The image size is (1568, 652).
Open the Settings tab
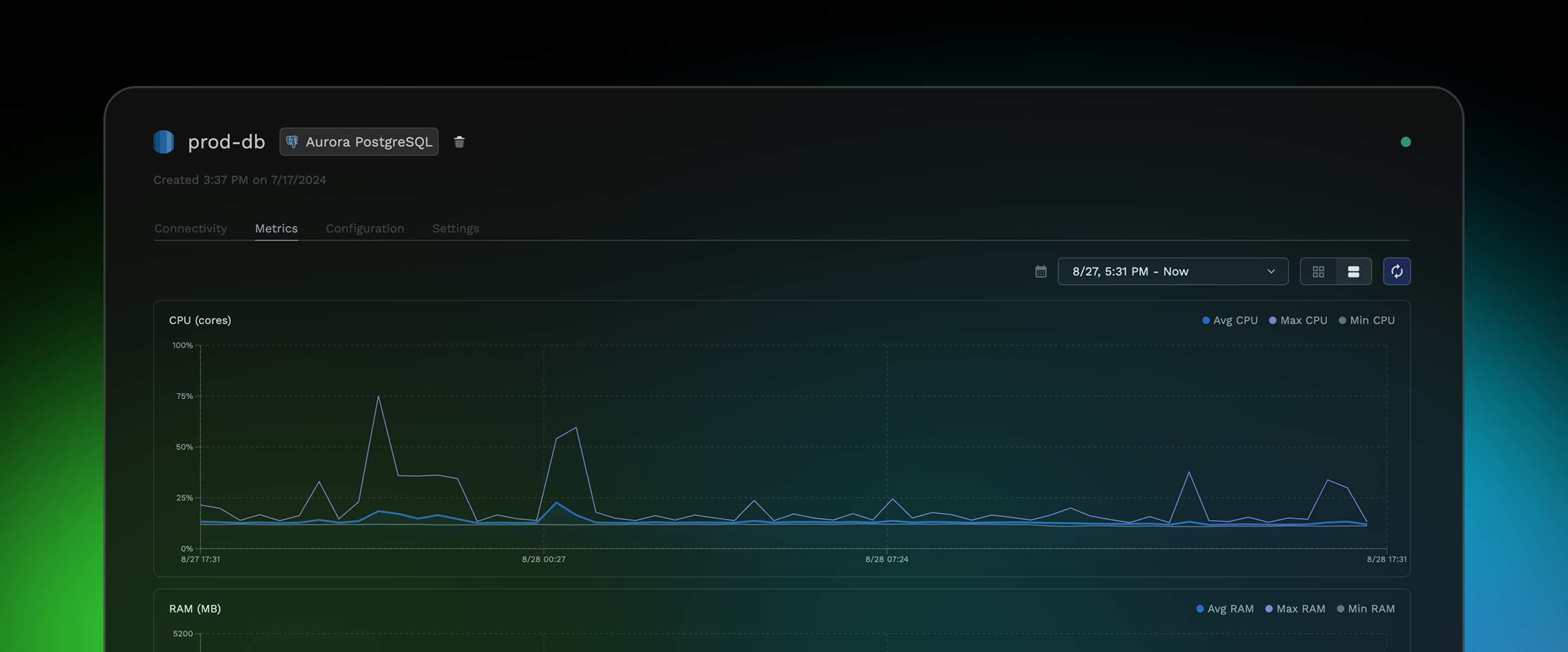(x=455, y=229)
